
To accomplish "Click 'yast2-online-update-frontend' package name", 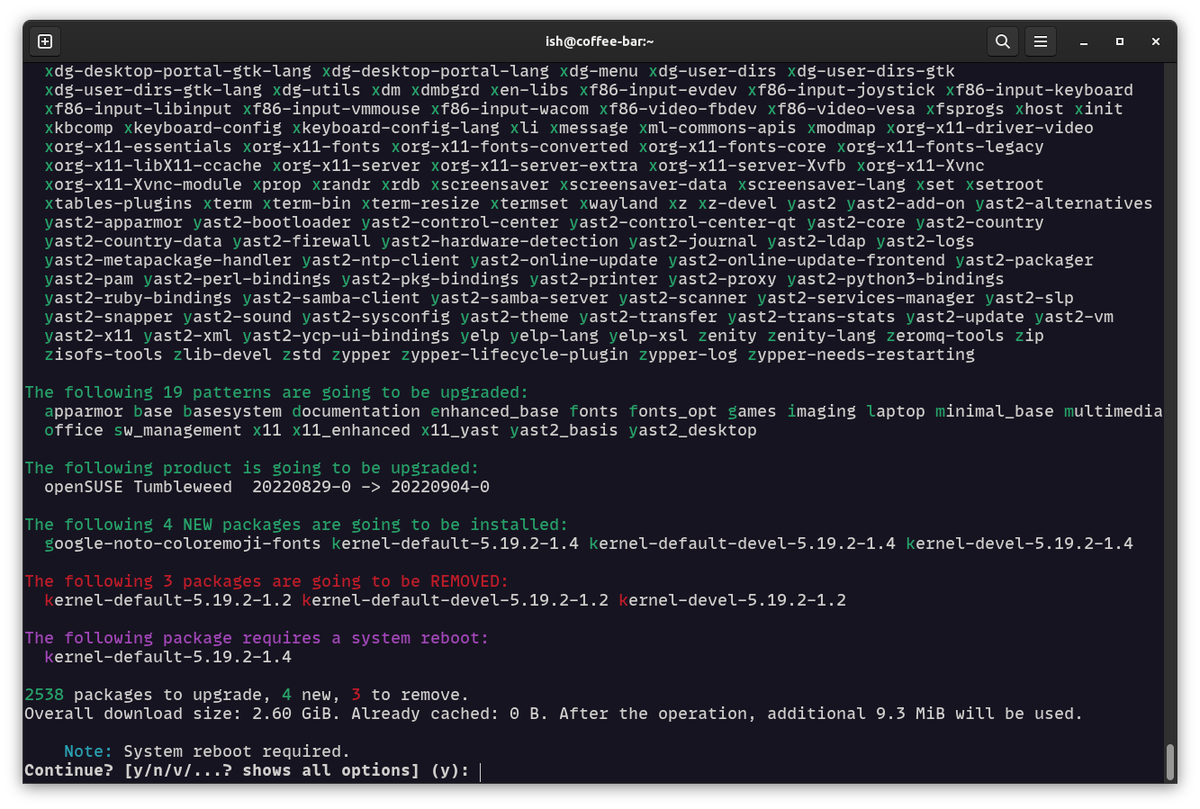I will (x=807, y=260).
